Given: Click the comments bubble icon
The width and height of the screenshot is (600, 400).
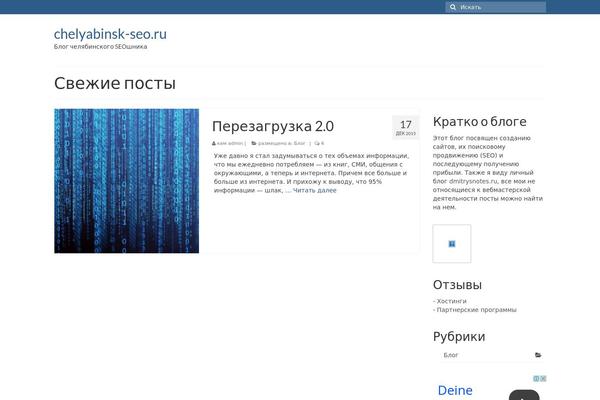Looking at the screenshot, I should (x=317, y=143).
